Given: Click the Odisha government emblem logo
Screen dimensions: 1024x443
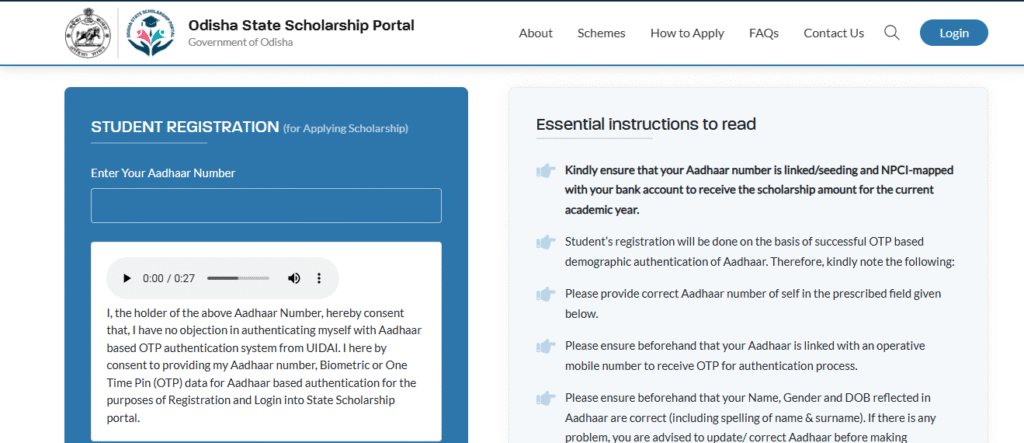Looking at the screenshot, I should tap(87, 33).
